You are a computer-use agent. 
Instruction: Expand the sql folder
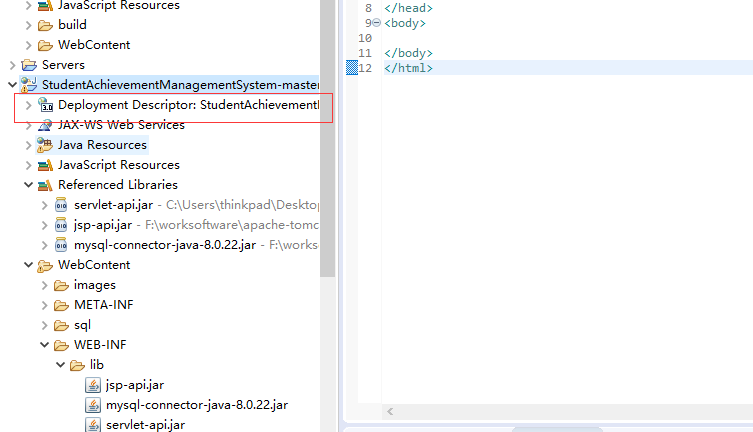(x=44, y=325)
